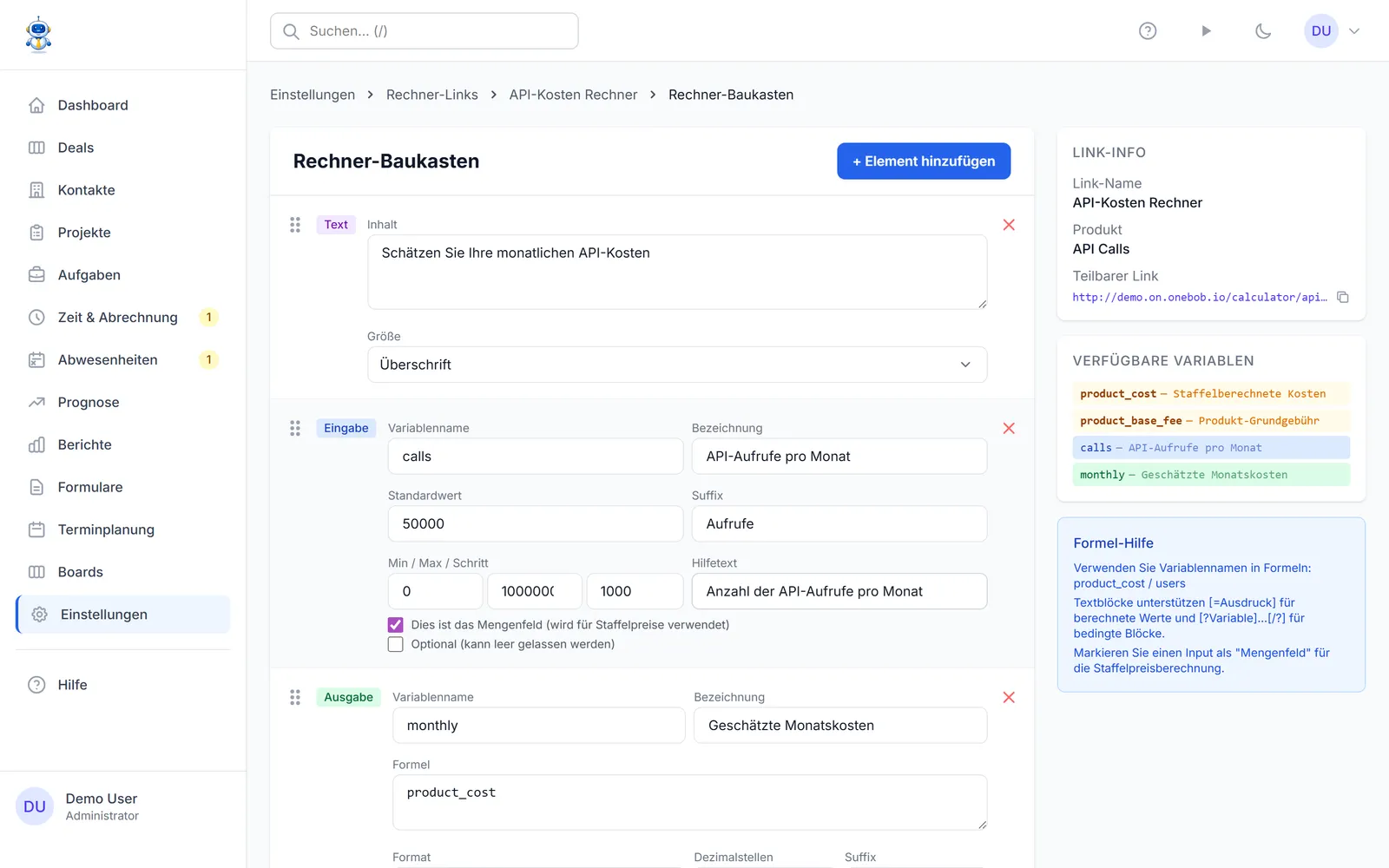Click the Einstellungen breadcrumb link
The image size is (1389, 868).
point(313,95)
